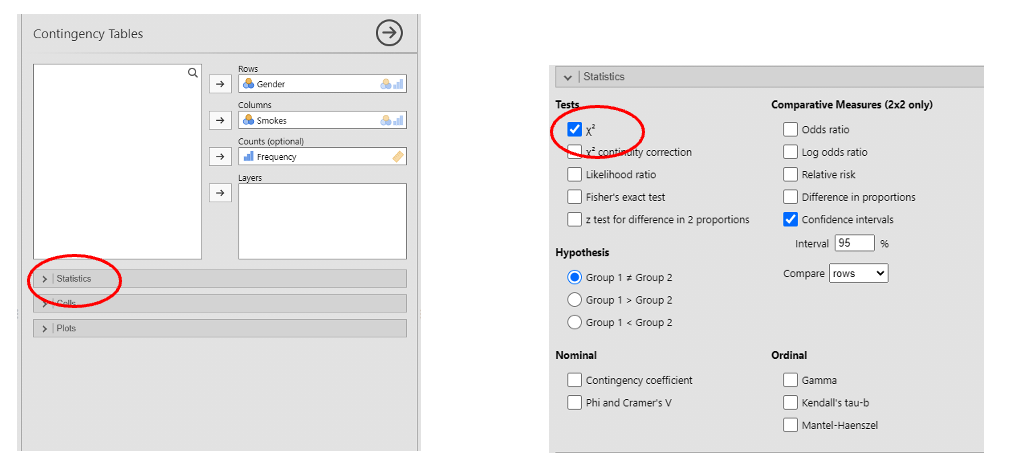Screen dimensions: 1009x470
Task: Uncheck the χ² test checkbox
Action: pos(575,129)
